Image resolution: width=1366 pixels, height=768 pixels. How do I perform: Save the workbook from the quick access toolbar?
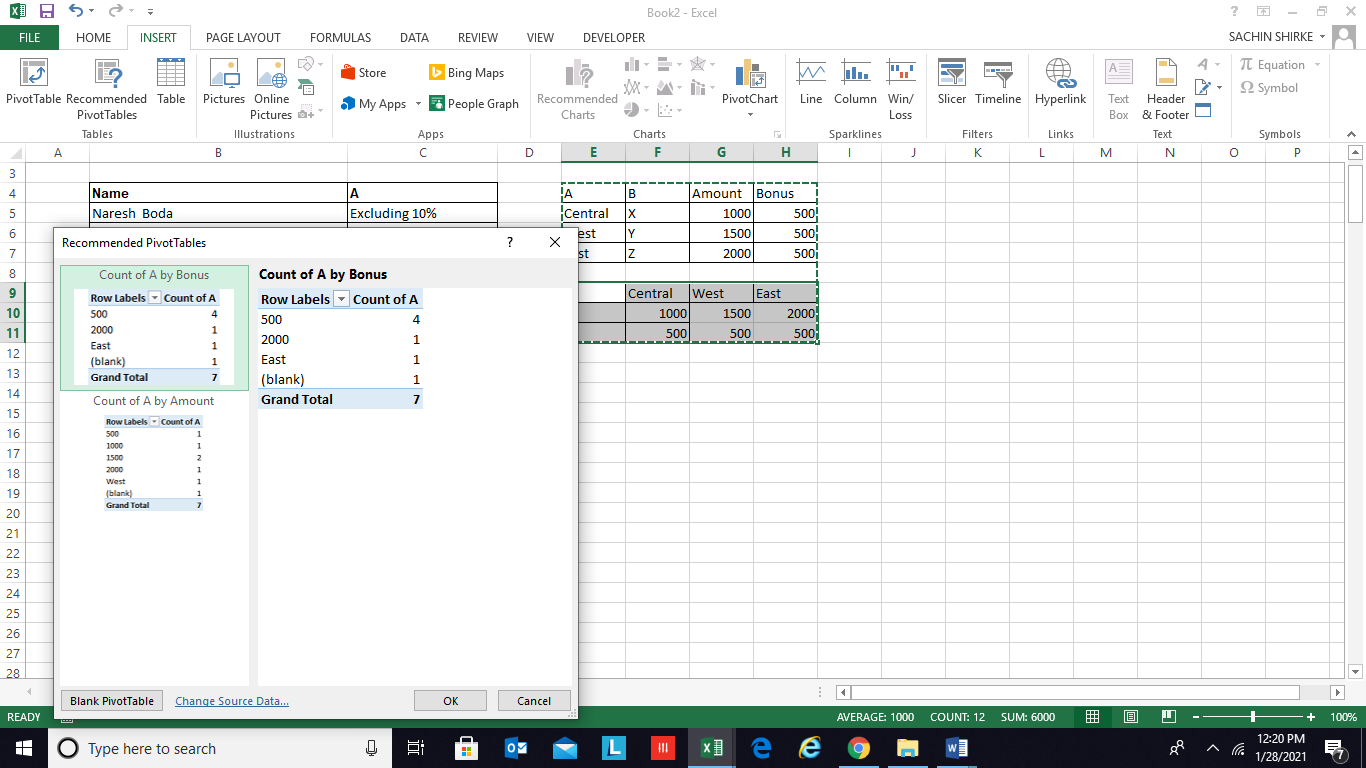coord(46,11)
